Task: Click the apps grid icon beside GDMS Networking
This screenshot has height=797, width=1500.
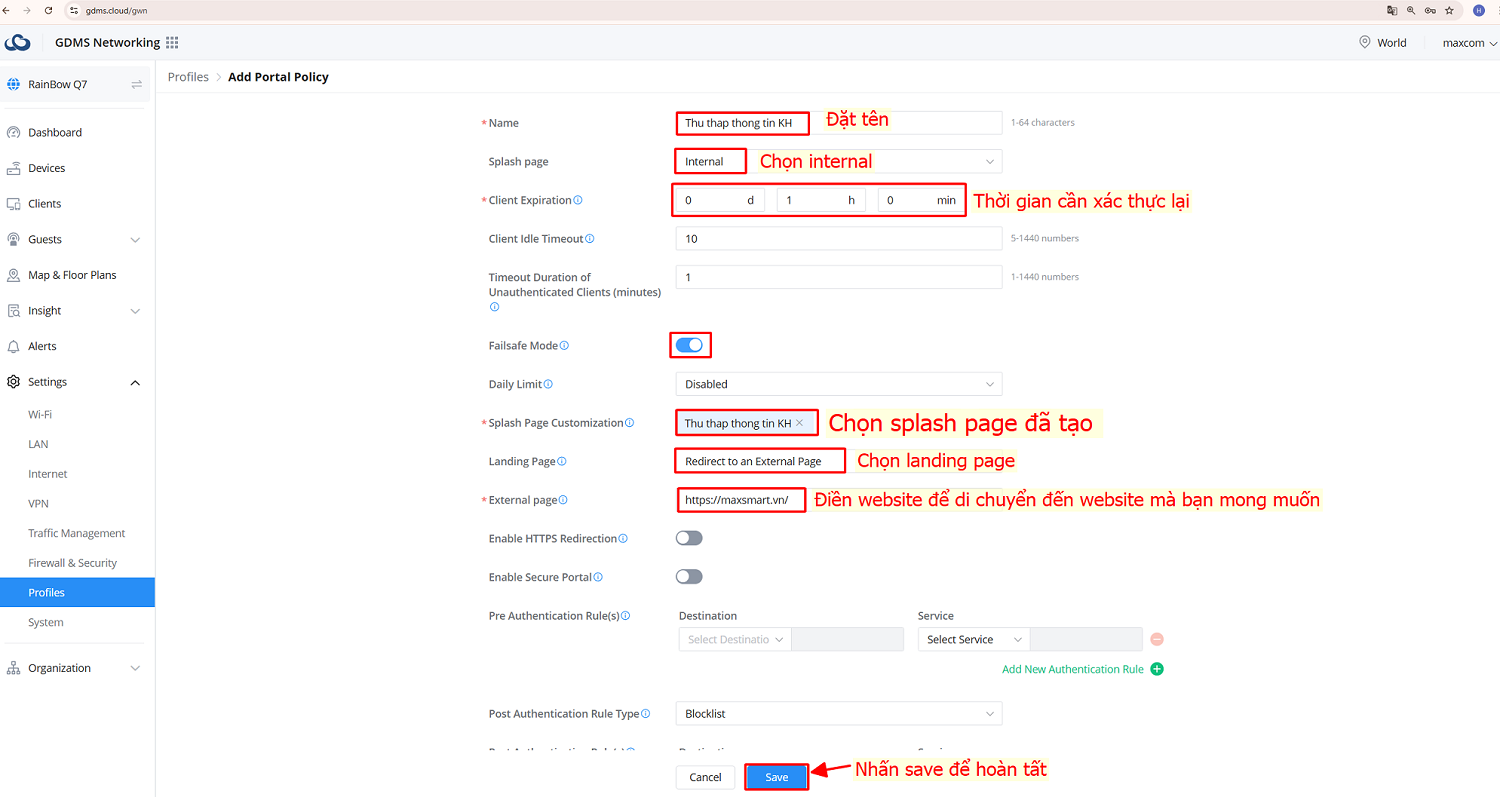Action: click(171, 42)
